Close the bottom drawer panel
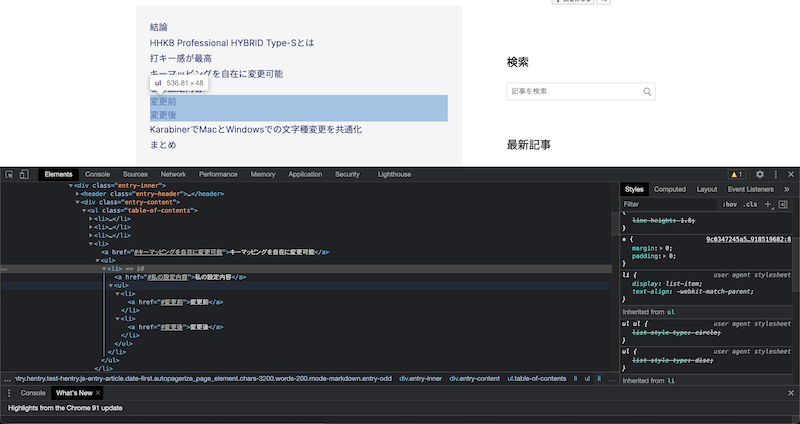Screen dimensions: 800x424 click(791, 393)
